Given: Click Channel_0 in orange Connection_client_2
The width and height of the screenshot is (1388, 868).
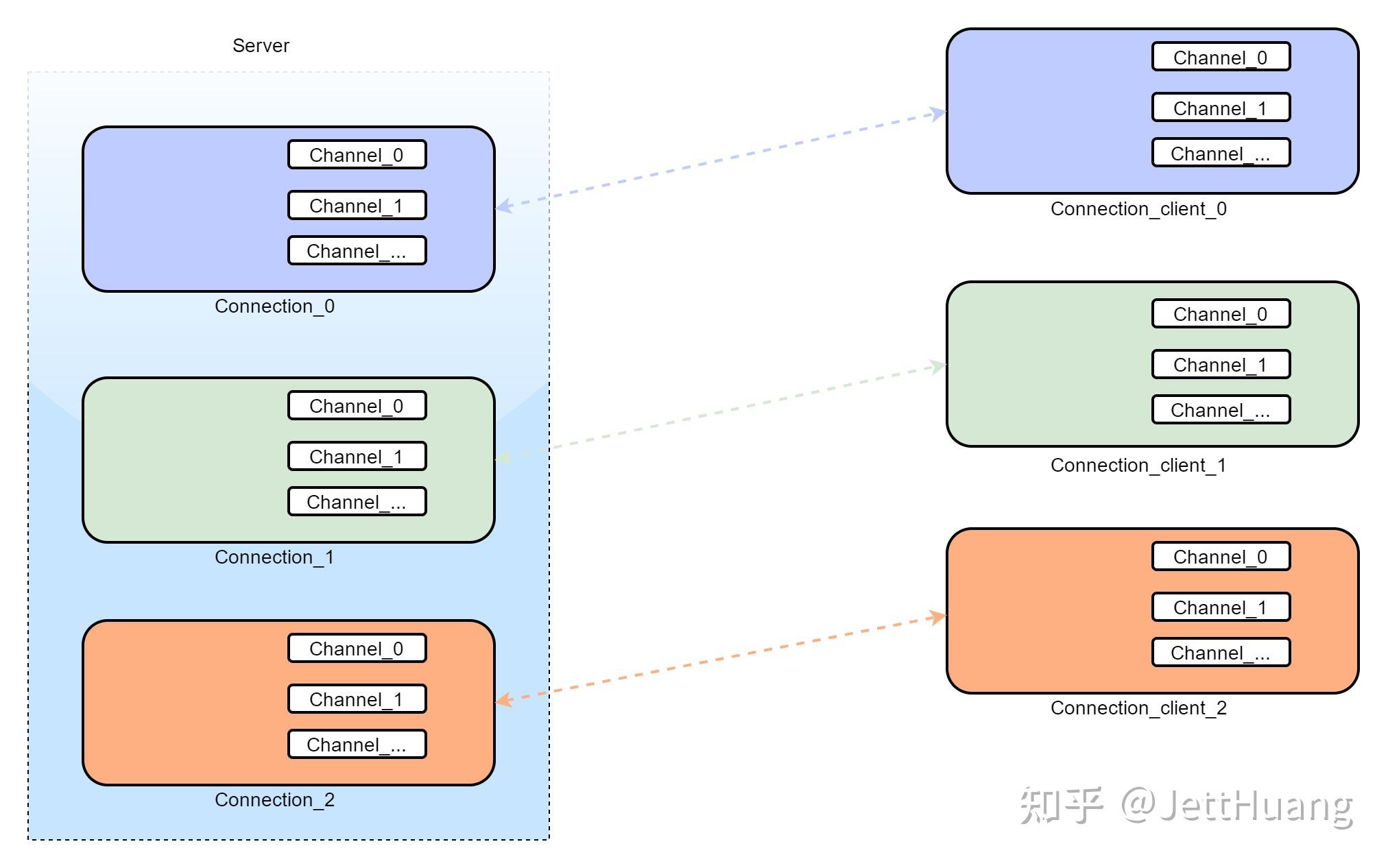Looking at the screenshot, I should click(x=1221, y=557).
